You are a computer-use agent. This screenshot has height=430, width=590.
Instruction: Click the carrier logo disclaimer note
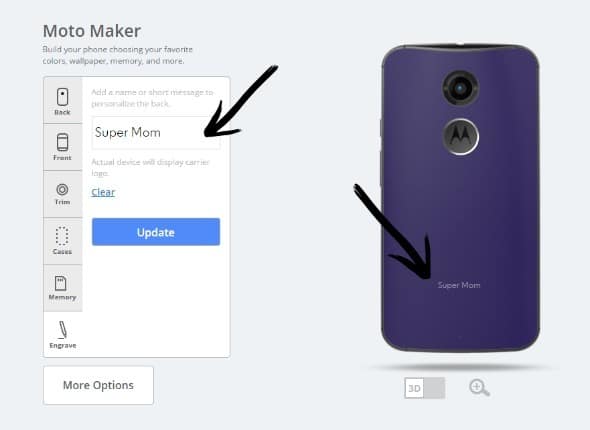click(x=150, y=167)
